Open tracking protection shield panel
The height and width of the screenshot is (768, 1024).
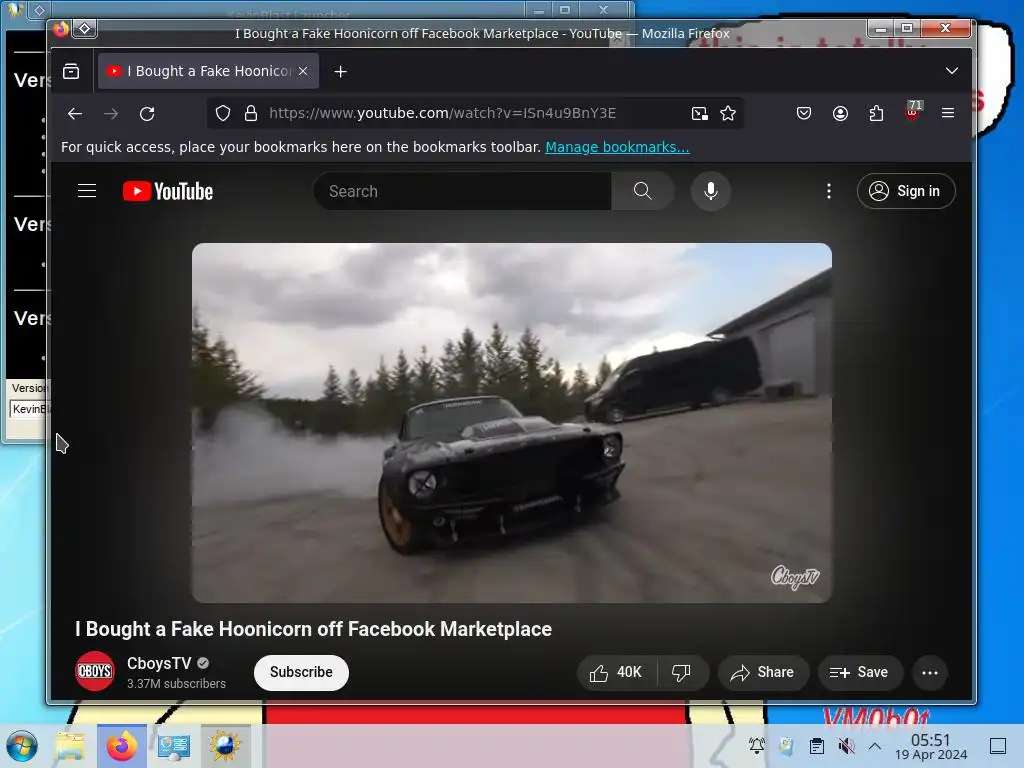pos(223,114)
